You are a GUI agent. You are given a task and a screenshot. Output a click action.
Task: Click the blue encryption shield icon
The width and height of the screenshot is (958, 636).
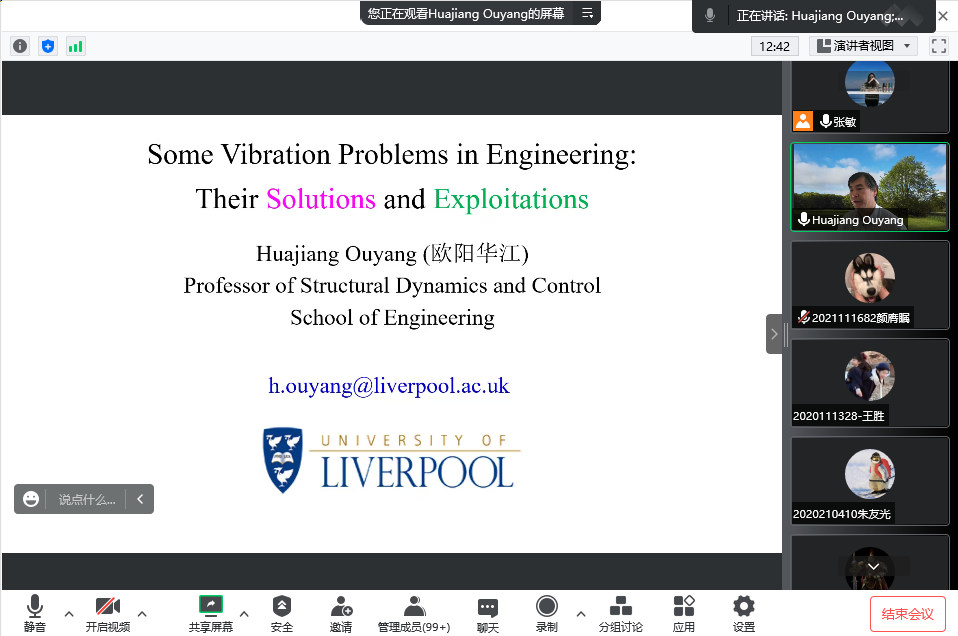click(48, 46)
